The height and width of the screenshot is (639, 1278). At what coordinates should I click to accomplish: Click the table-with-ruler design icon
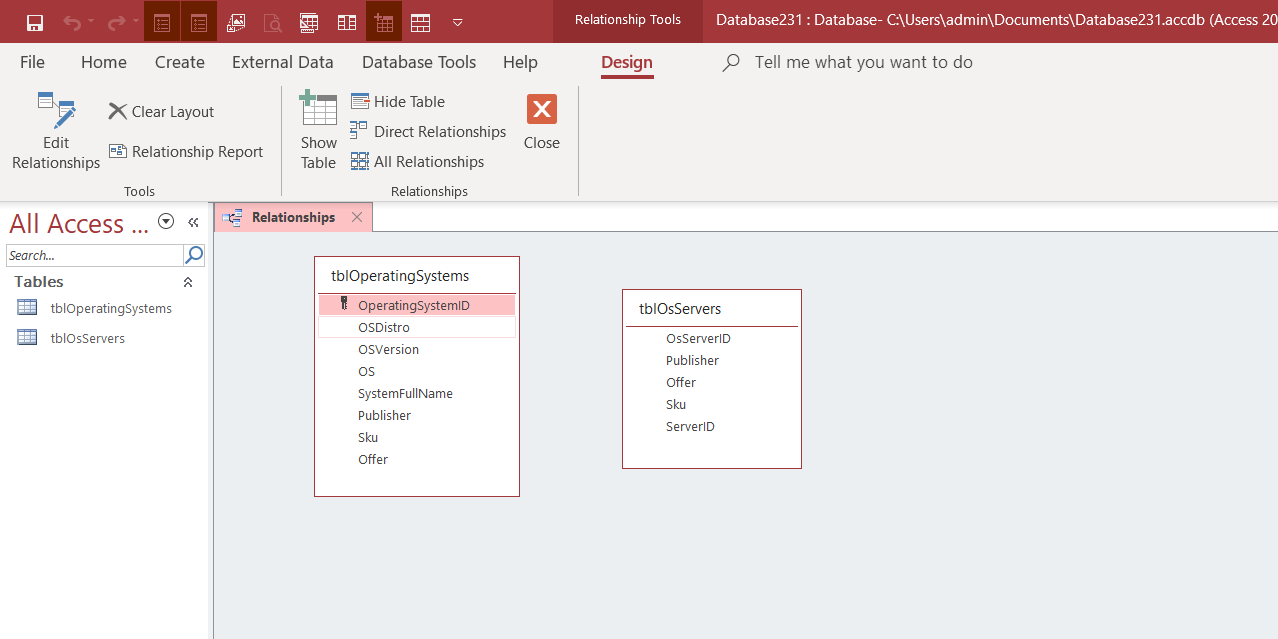coord(309,22)
